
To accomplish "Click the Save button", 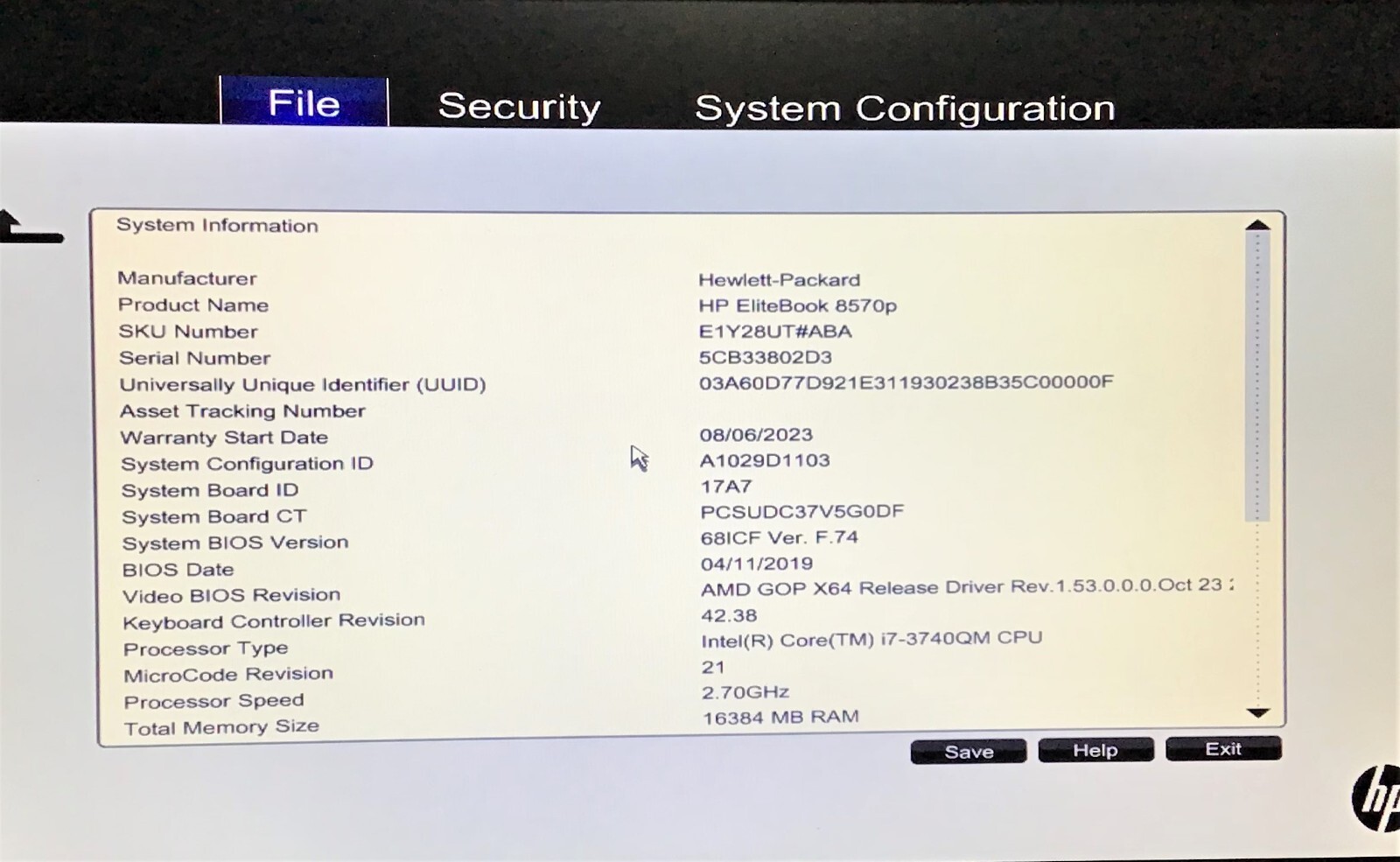I will (969, 752).
